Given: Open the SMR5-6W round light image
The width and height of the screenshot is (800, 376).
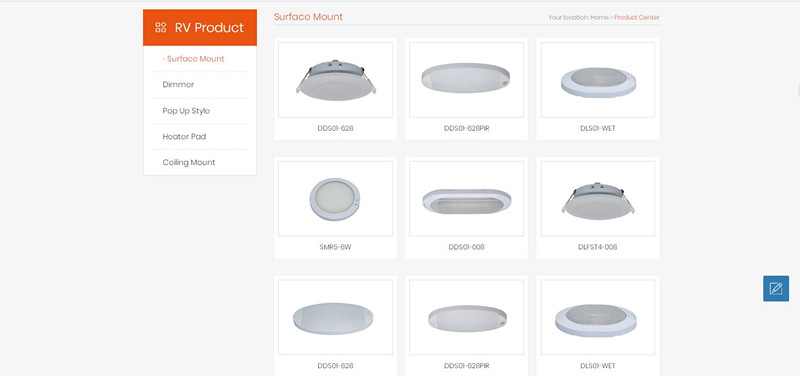Looking at the screenshot, I should 335,198.
